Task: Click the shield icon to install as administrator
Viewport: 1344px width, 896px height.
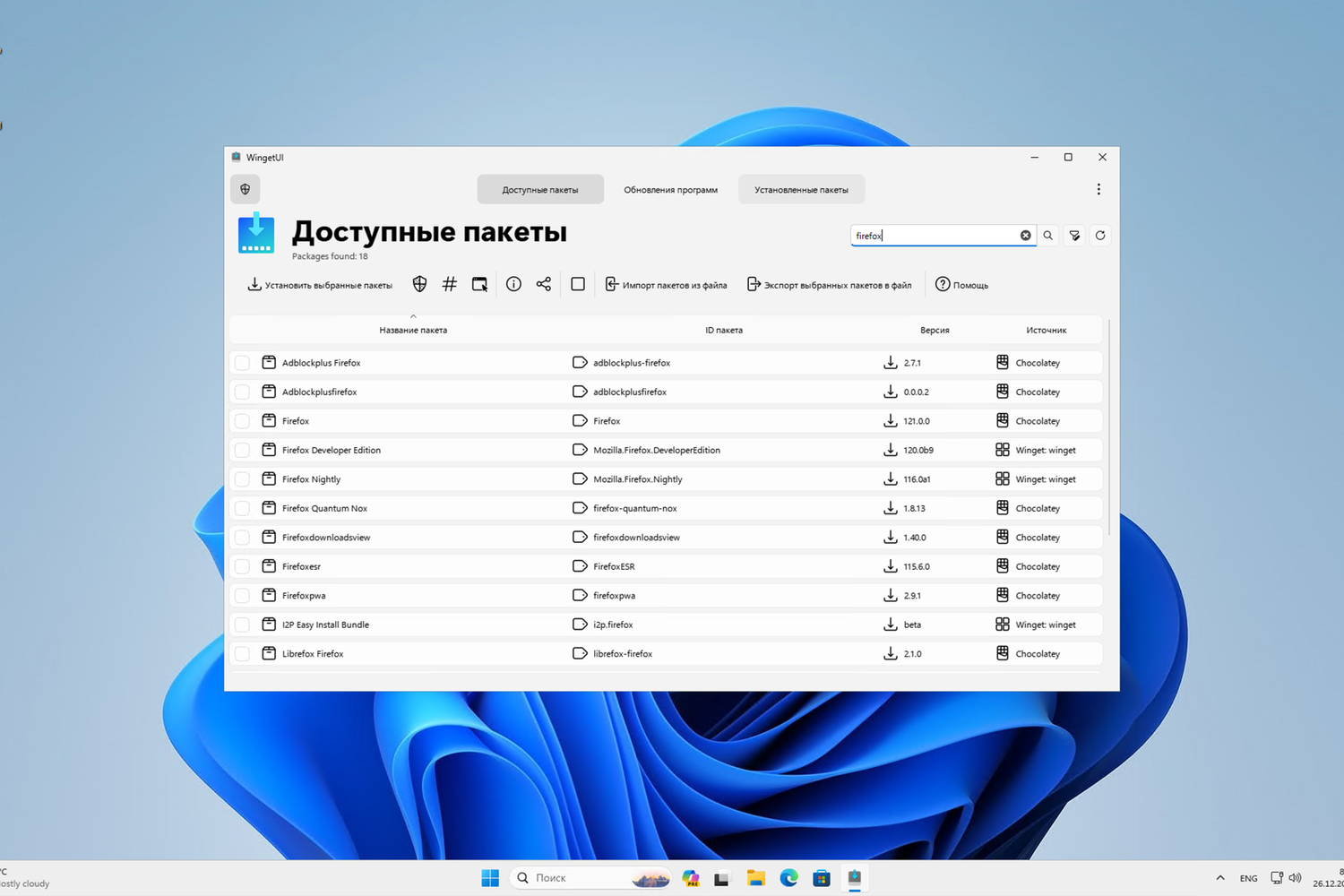Action: click(419, 284)
